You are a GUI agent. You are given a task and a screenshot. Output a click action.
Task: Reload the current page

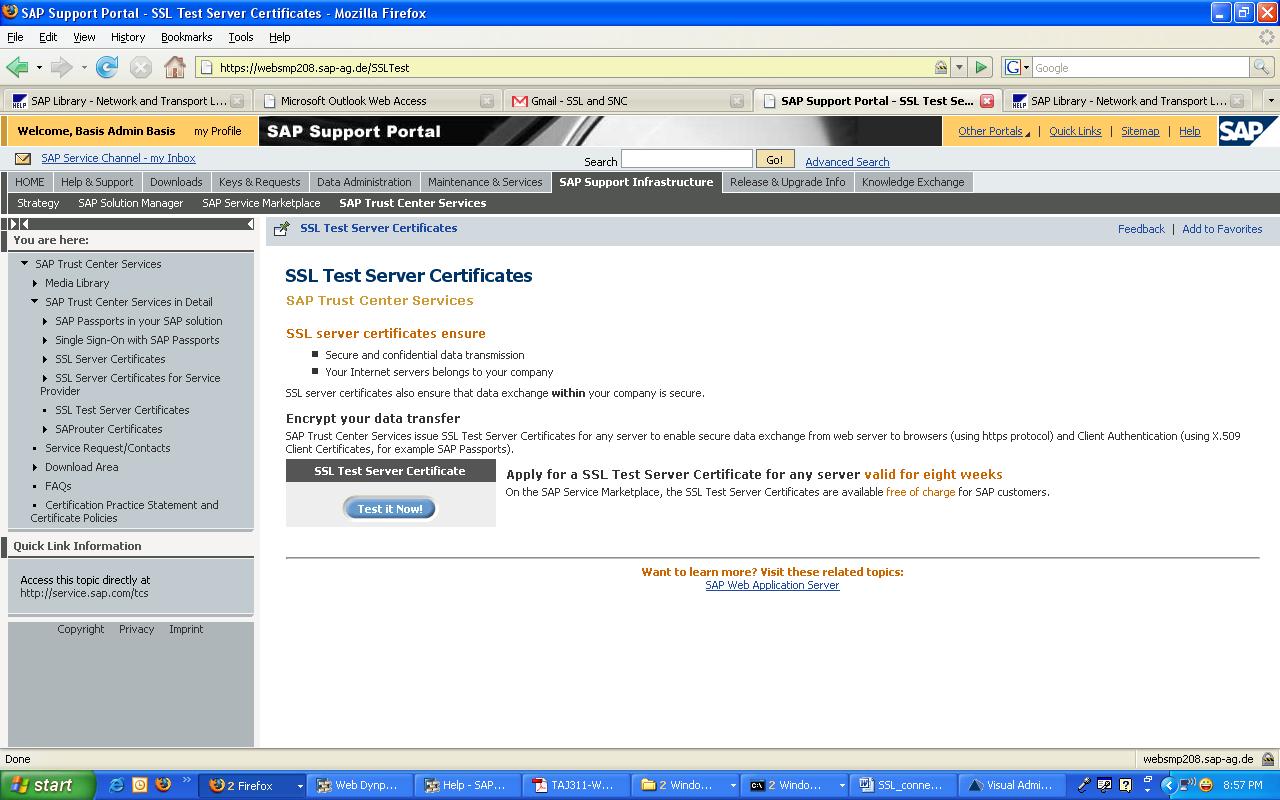tap(107, 67)
